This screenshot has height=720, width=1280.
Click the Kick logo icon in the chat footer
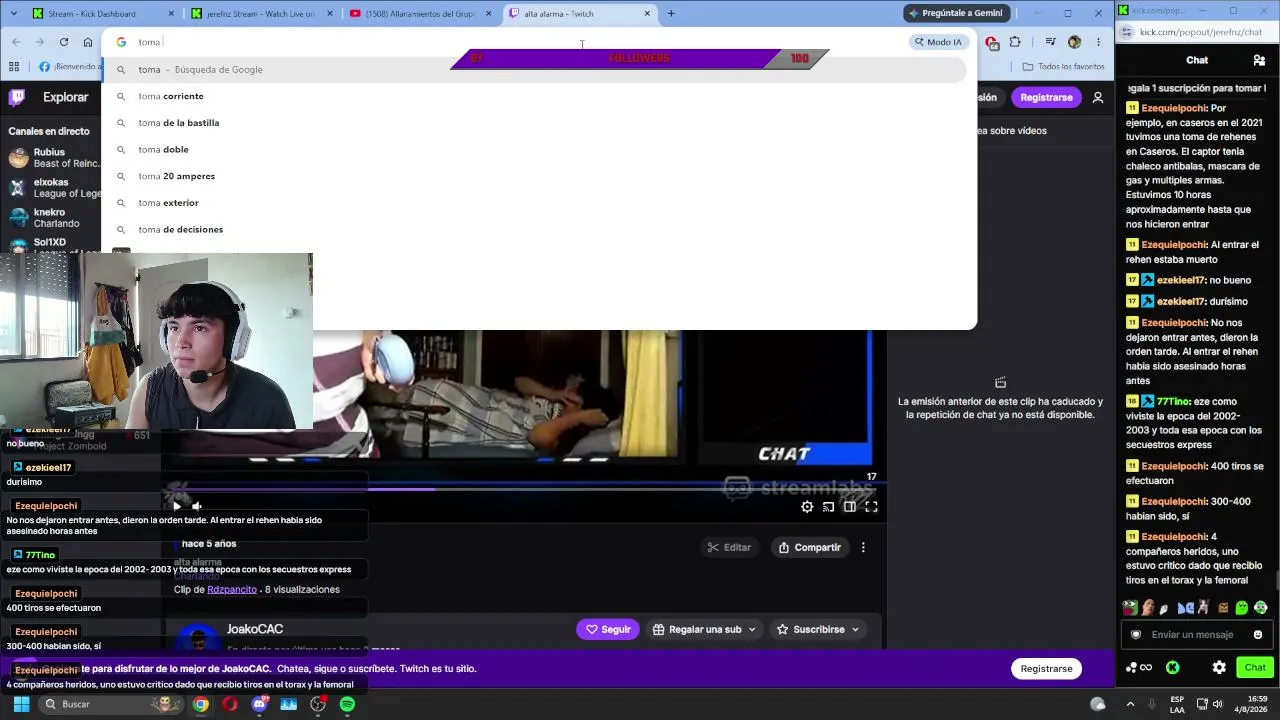pyautogui.click(x=1173, y=667)
